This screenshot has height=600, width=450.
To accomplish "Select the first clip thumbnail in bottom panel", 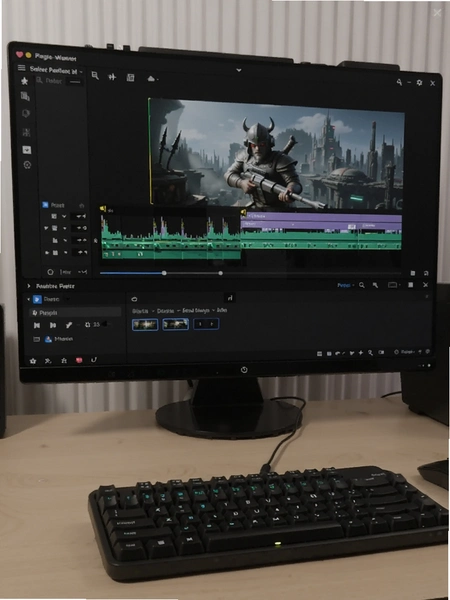I will point(145,324).
